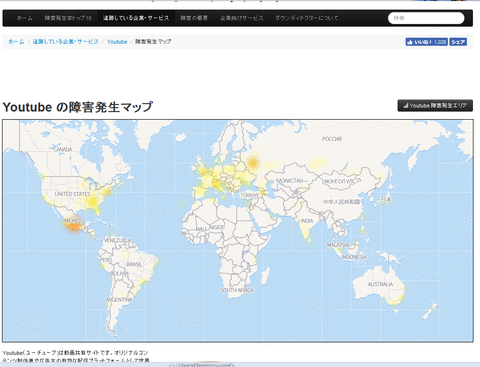Follow the Youtube breadcrumb link

coord(117,42)
